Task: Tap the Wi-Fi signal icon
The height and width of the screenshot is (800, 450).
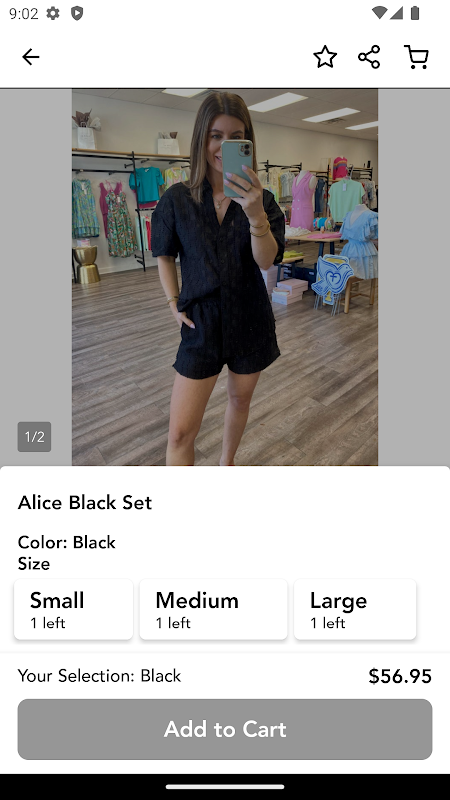Action: point(379,13)
